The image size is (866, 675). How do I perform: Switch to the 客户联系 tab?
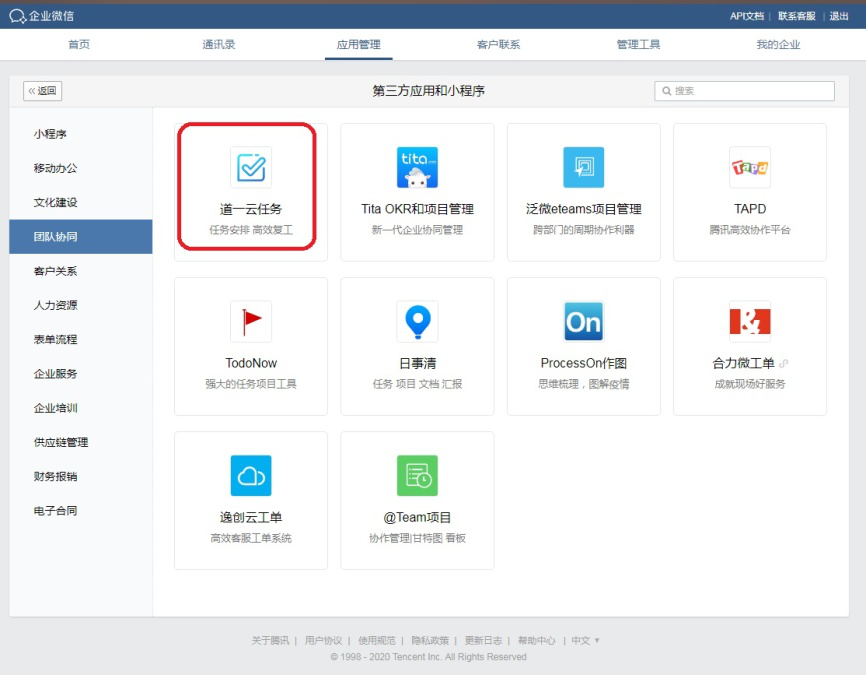tap(497, 44)
